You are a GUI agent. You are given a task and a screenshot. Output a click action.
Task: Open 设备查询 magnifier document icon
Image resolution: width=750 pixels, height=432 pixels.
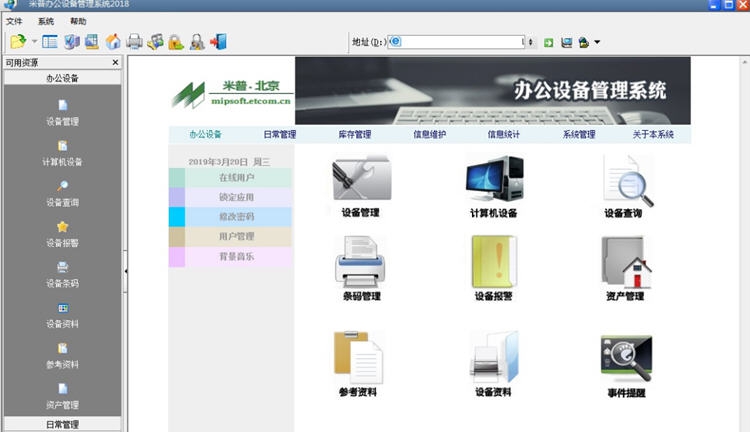[627, 181]
